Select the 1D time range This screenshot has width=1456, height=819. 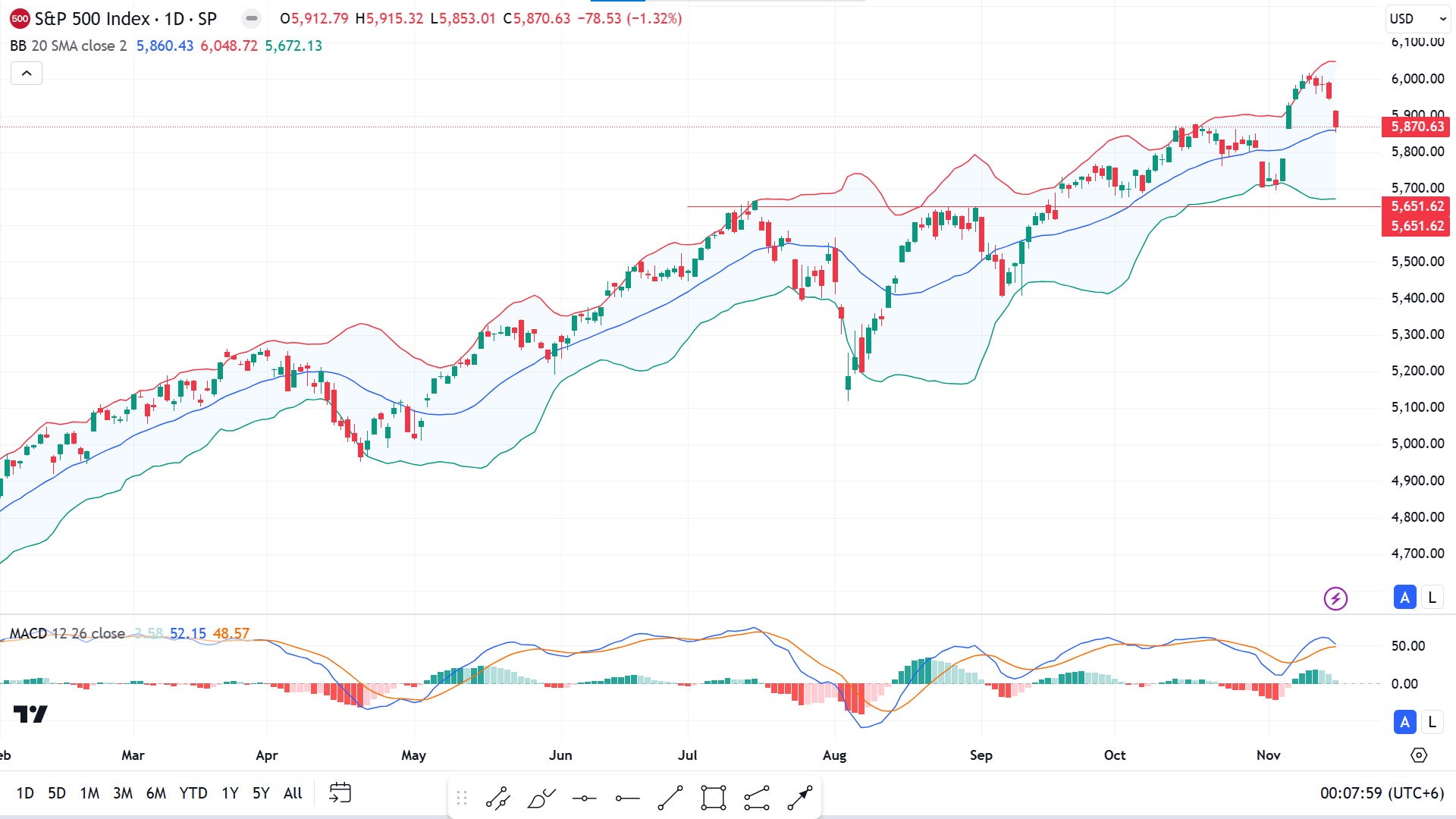(25, 793)
